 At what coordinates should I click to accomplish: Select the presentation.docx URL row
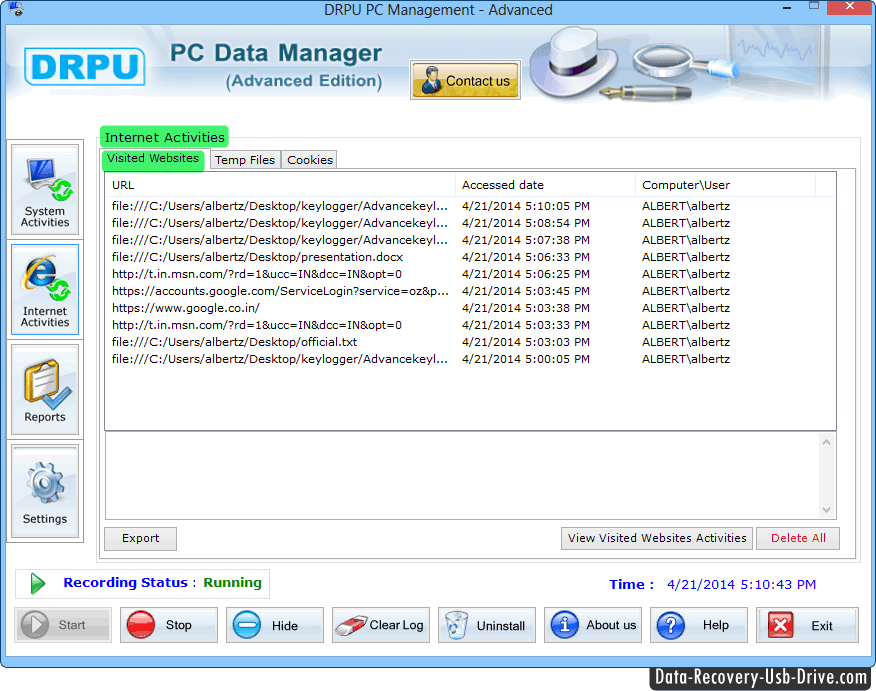[470, 257]
